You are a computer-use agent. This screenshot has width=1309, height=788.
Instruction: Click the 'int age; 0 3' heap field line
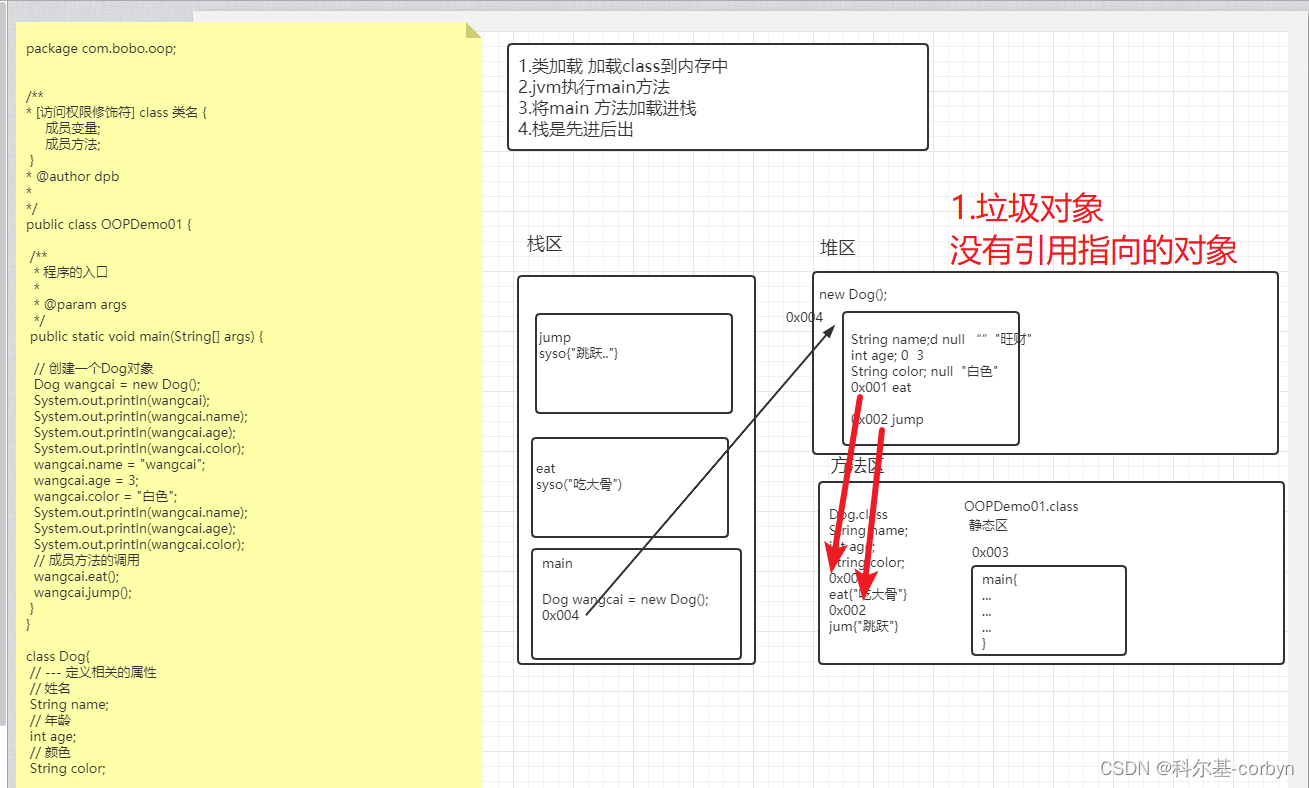coord(887,355)
